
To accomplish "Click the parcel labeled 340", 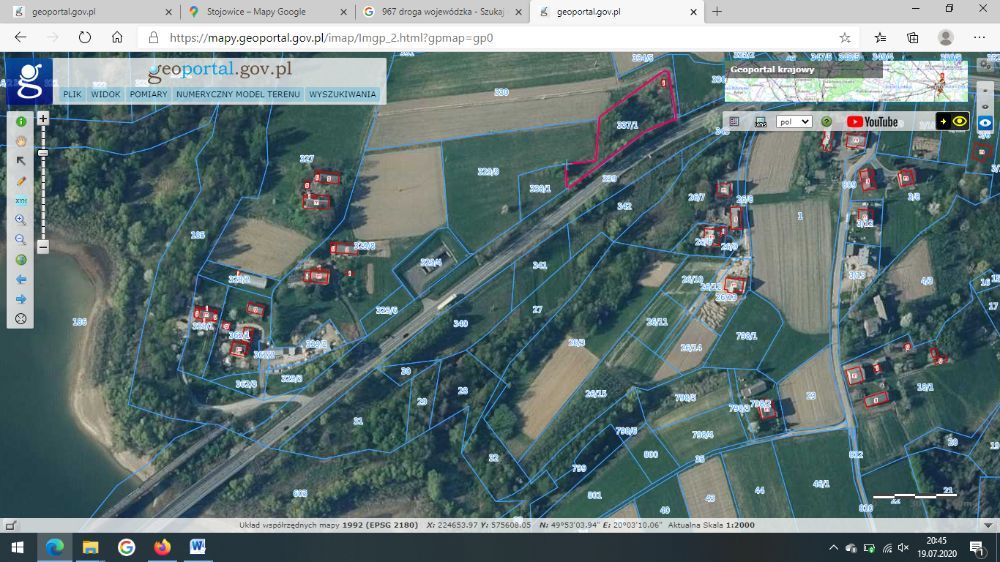I will pyautogui.click(x=460, y=323).
